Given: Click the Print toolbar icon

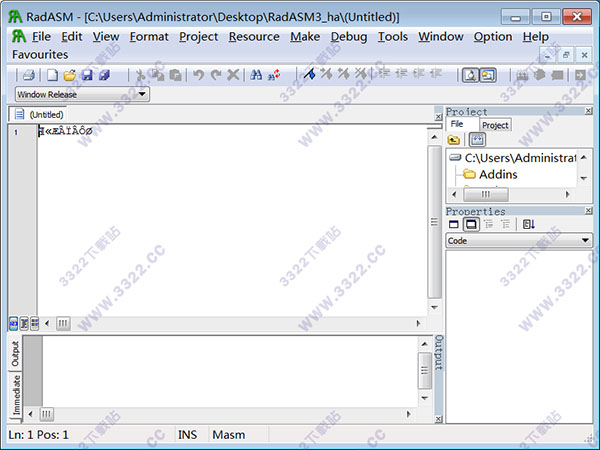Looking at the screenshot, I should 29,75.
